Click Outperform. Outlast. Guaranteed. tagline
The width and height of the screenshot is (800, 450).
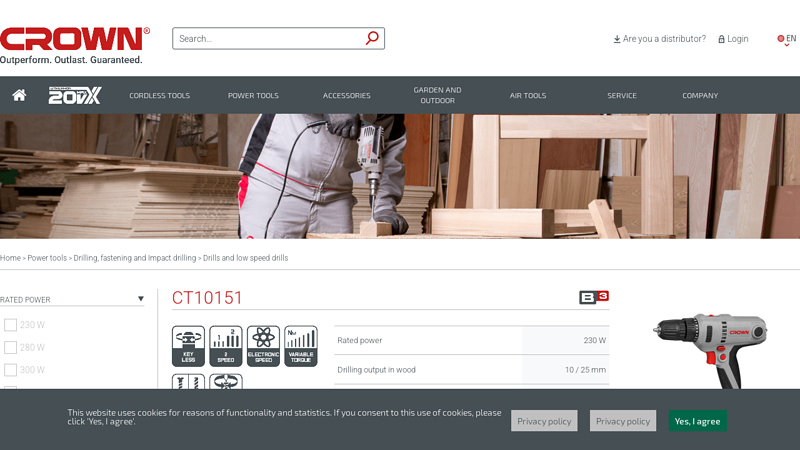(71, 60)
